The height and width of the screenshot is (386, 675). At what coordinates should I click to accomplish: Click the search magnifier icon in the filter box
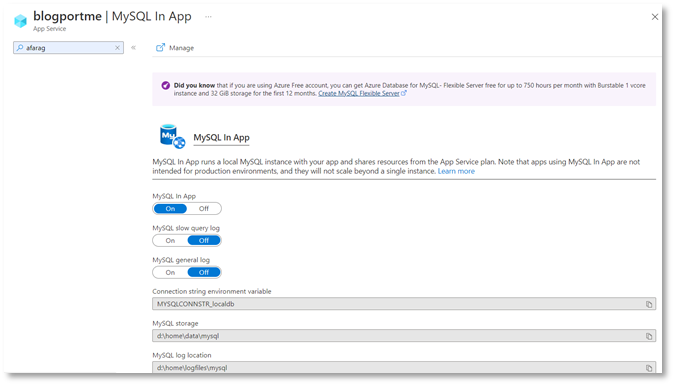tap(20, 48)
